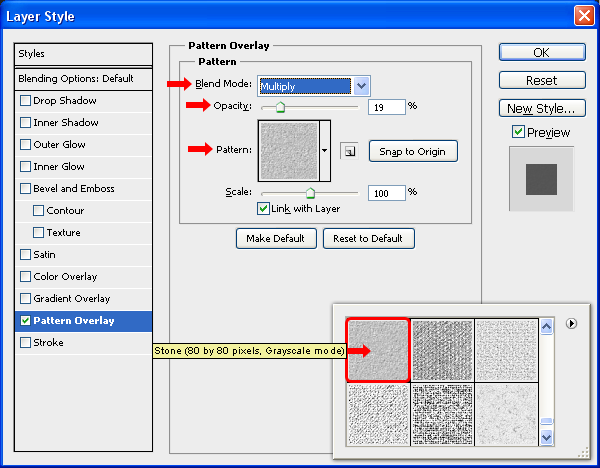
Task: Select the bottom-right pattern swatch
Action: 506,414
